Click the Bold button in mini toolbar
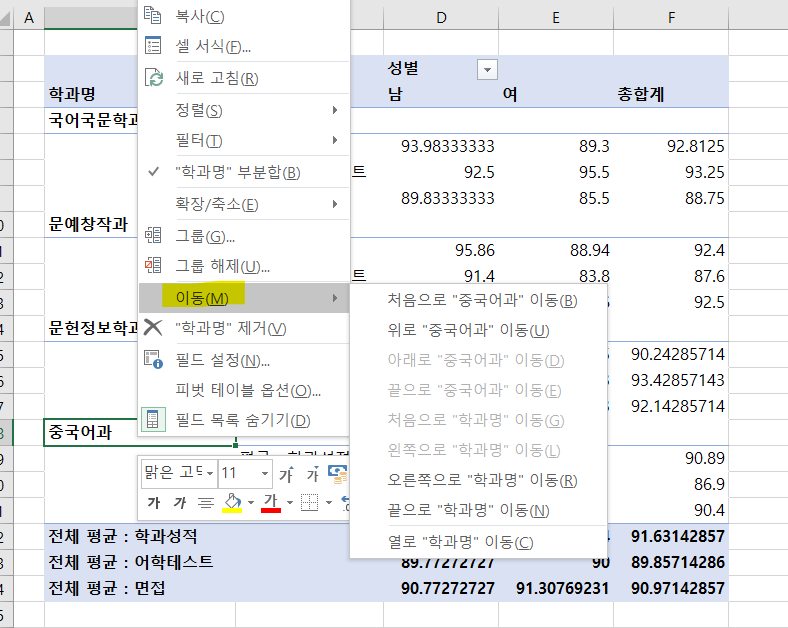 click(x=154, y=502)
